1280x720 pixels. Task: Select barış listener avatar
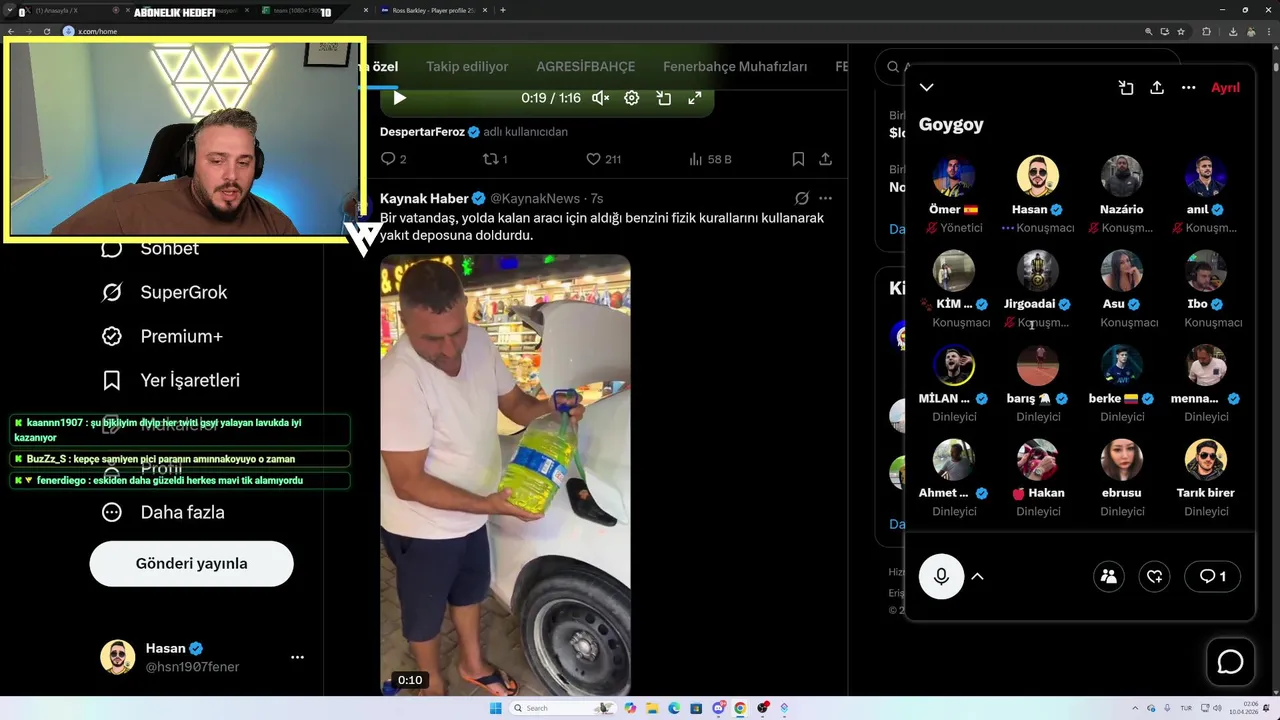click(1038, 365)
